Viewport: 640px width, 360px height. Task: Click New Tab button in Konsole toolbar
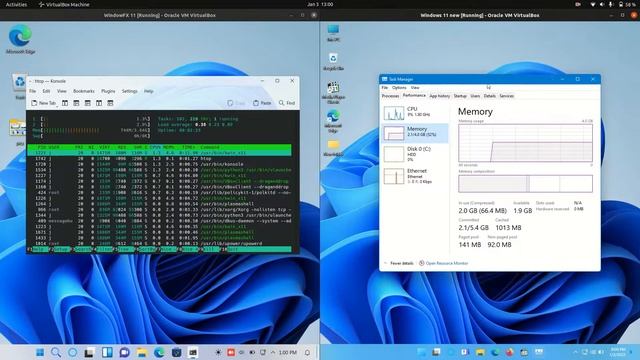pyautogui.click(x=44, y=103)
